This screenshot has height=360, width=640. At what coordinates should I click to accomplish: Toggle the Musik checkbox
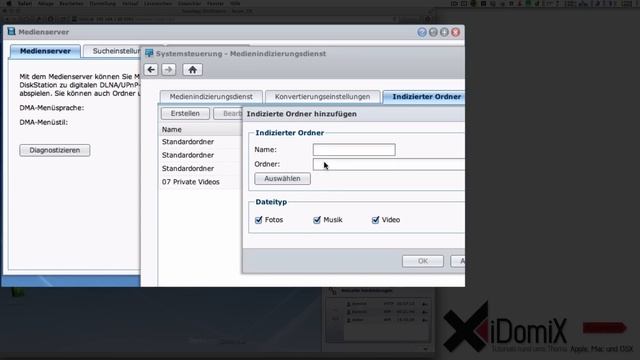tap(317, 220)
